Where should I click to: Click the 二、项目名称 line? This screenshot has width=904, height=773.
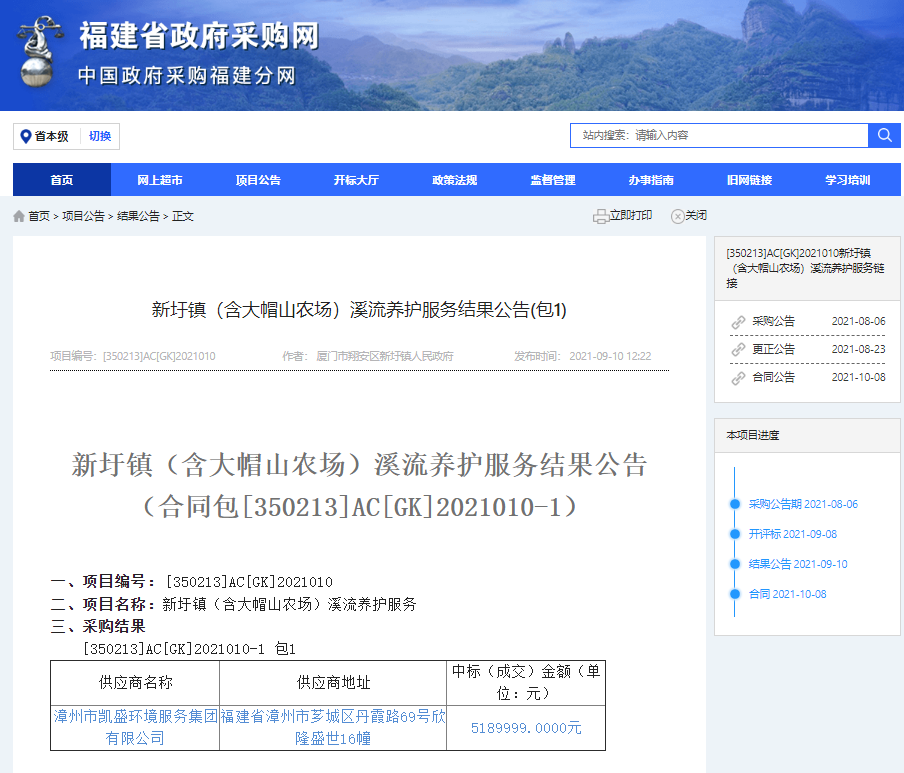pos(233,604)
